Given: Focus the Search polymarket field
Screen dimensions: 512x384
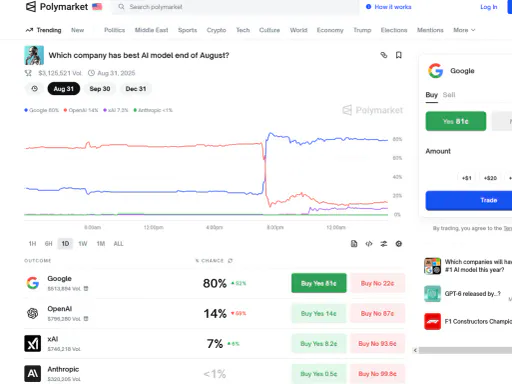Looking at the screenshot, I should (x=236, y=7).
